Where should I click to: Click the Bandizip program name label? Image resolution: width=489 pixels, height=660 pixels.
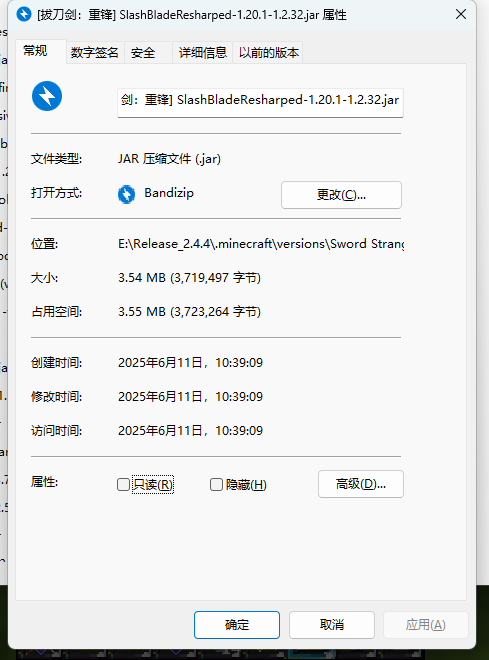pyautogui.click(x=169, y=193)
